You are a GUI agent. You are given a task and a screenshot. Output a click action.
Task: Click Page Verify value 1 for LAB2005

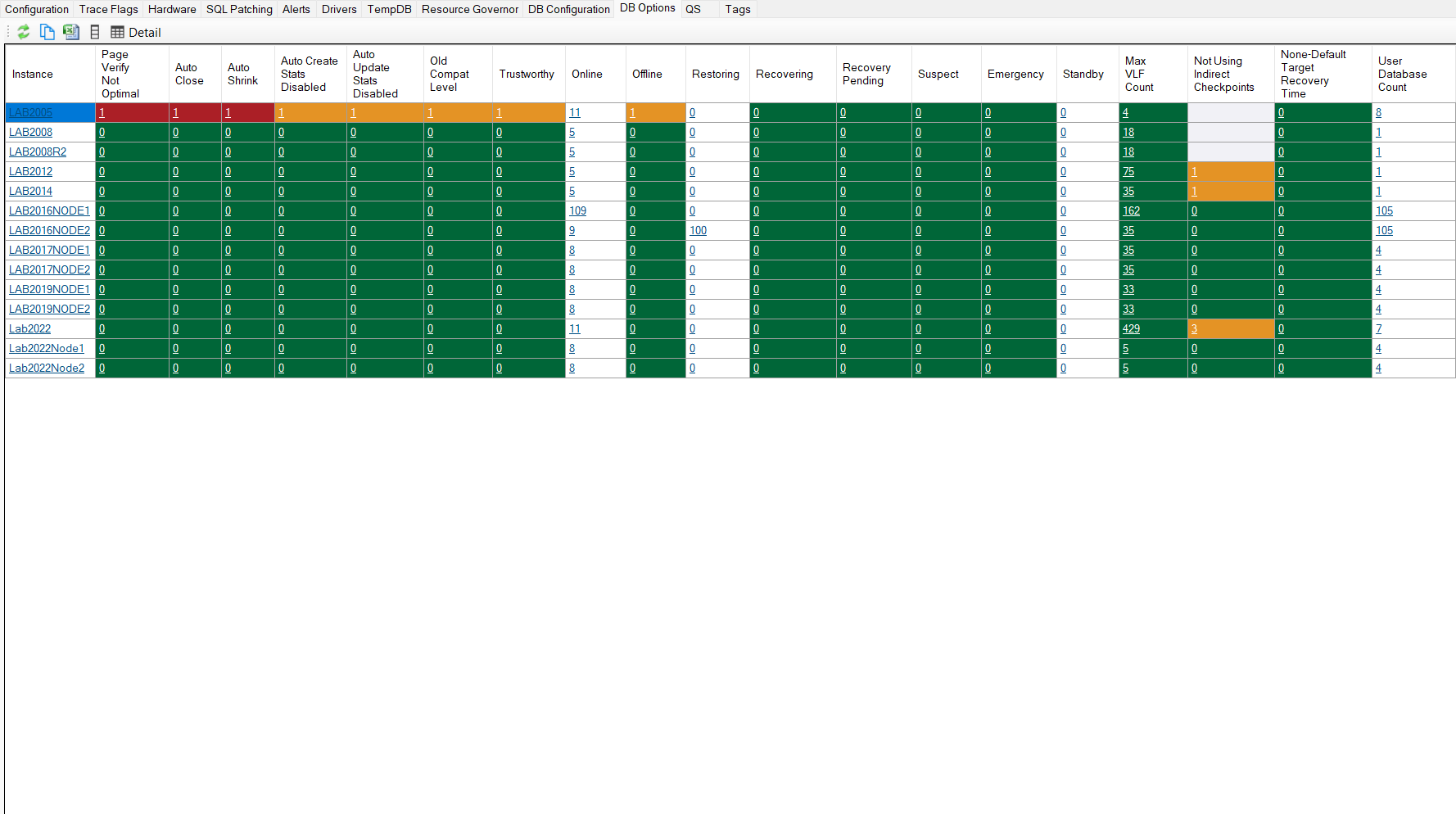pos(102,113)
